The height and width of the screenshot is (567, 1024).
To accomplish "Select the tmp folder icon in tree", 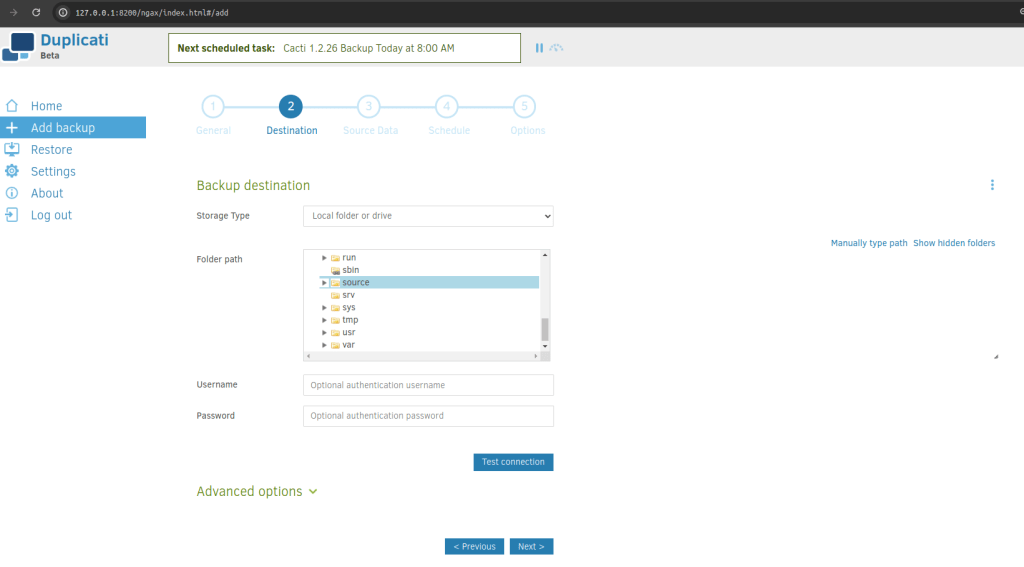I will point(336,320).
